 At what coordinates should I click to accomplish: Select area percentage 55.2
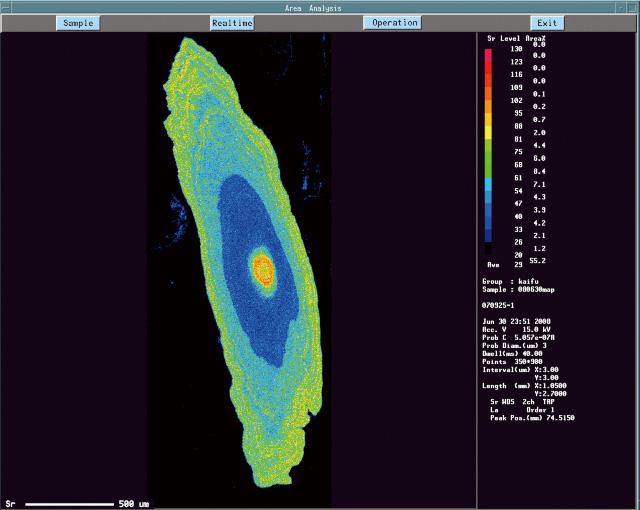(538, 261)
